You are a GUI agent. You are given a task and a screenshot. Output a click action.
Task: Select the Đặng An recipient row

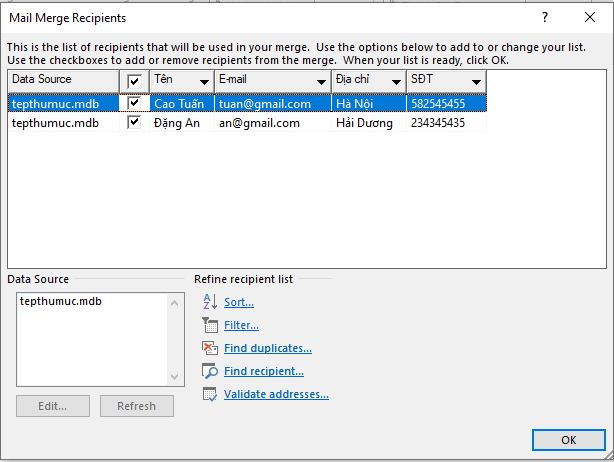coord(247,123)
